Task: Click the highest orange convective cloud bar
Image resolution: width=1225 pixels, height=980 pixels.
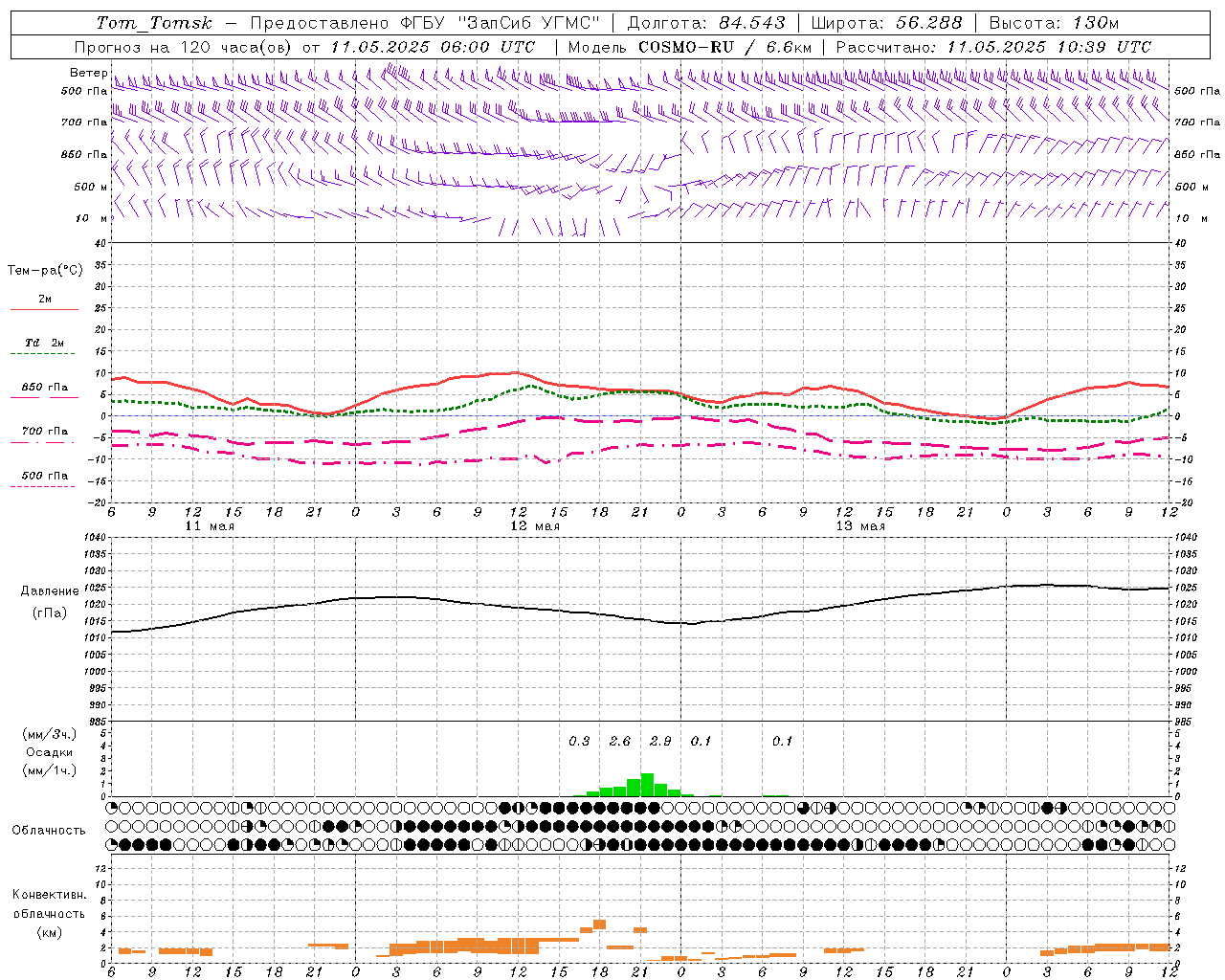Action: (600, 924)
